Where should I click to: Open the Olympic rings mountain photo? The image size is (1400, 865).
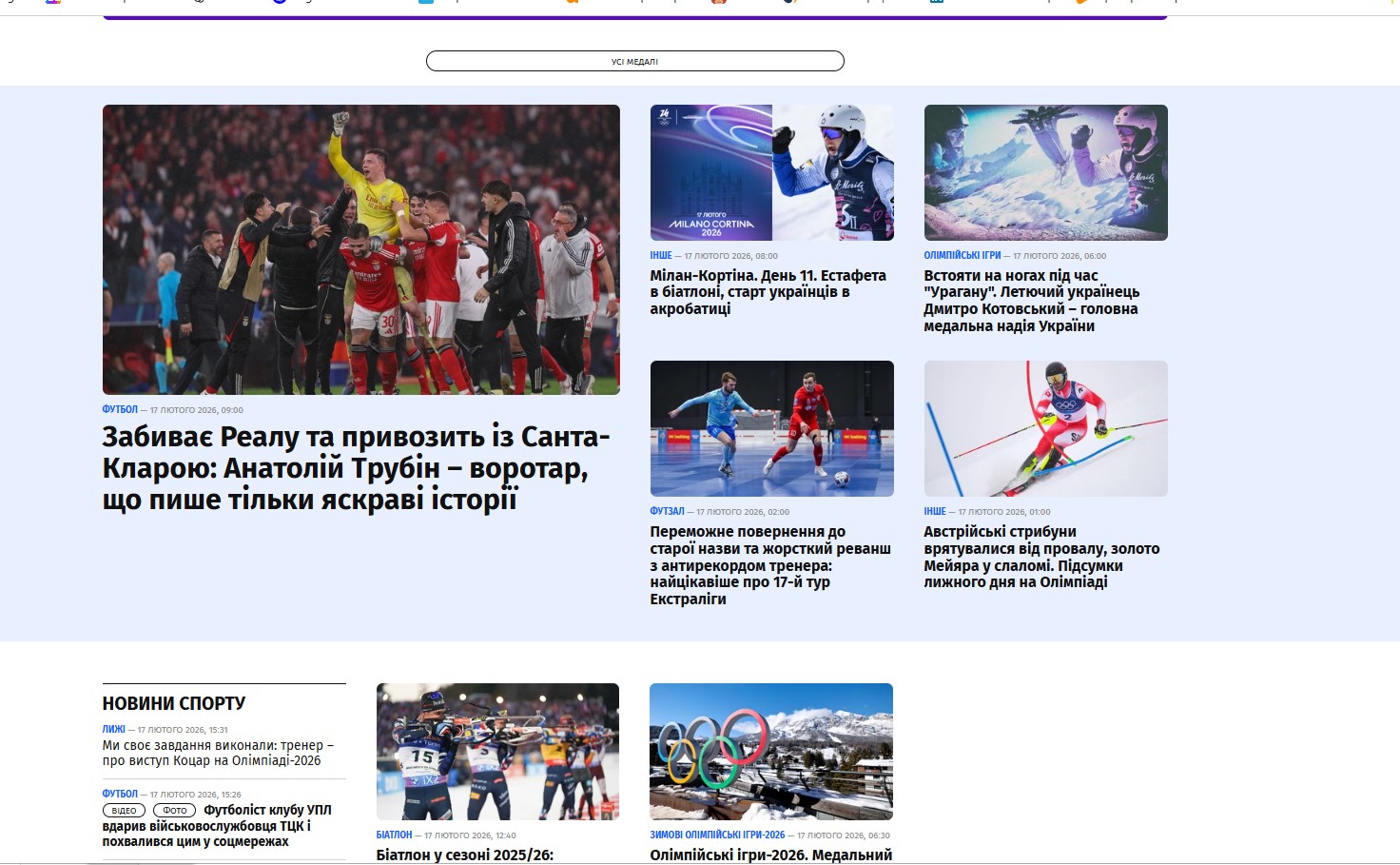tap(771, 752)
